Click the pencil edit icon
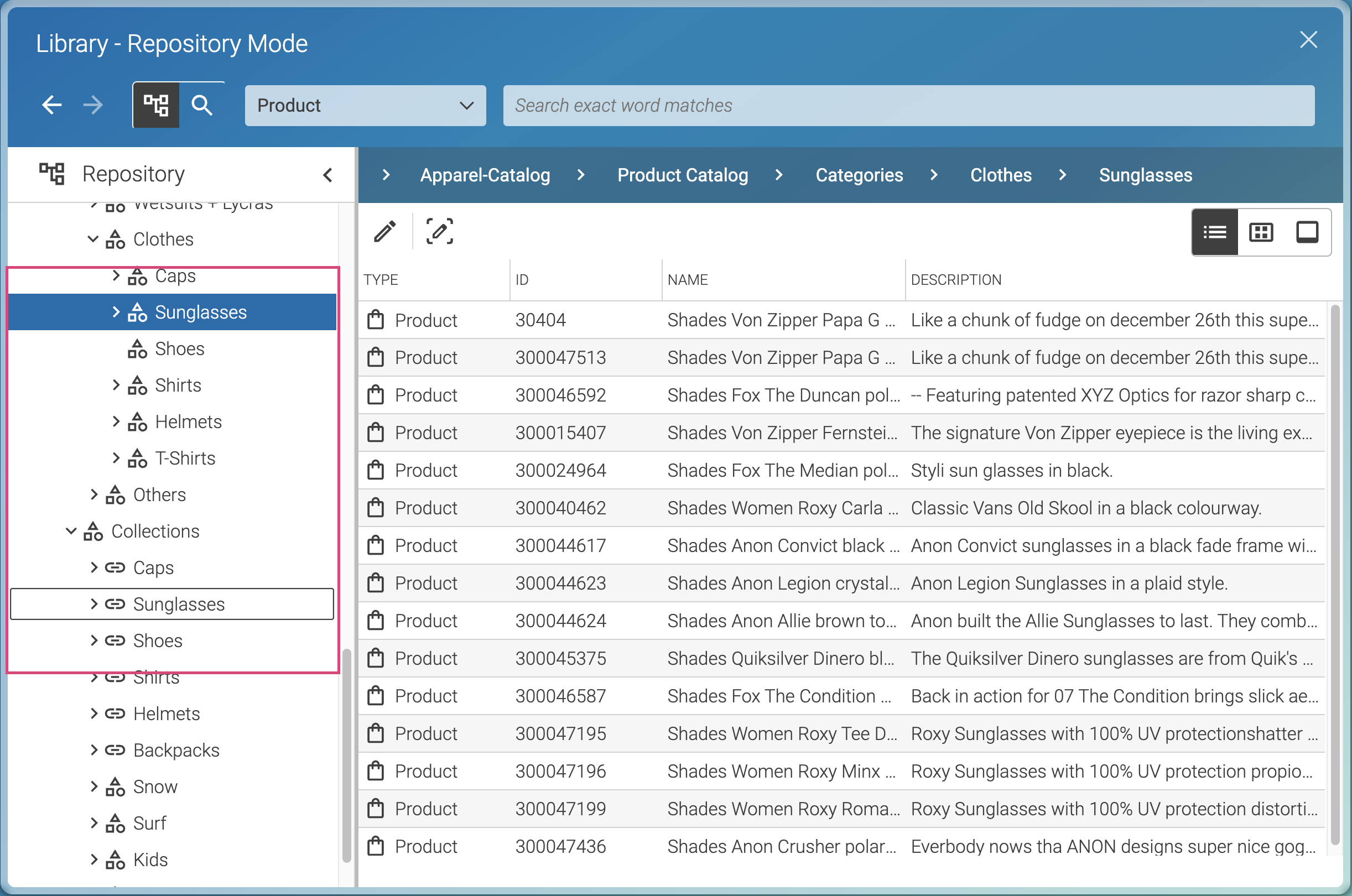The height and width of the screenshot is (896, 1352). (384, 232)
